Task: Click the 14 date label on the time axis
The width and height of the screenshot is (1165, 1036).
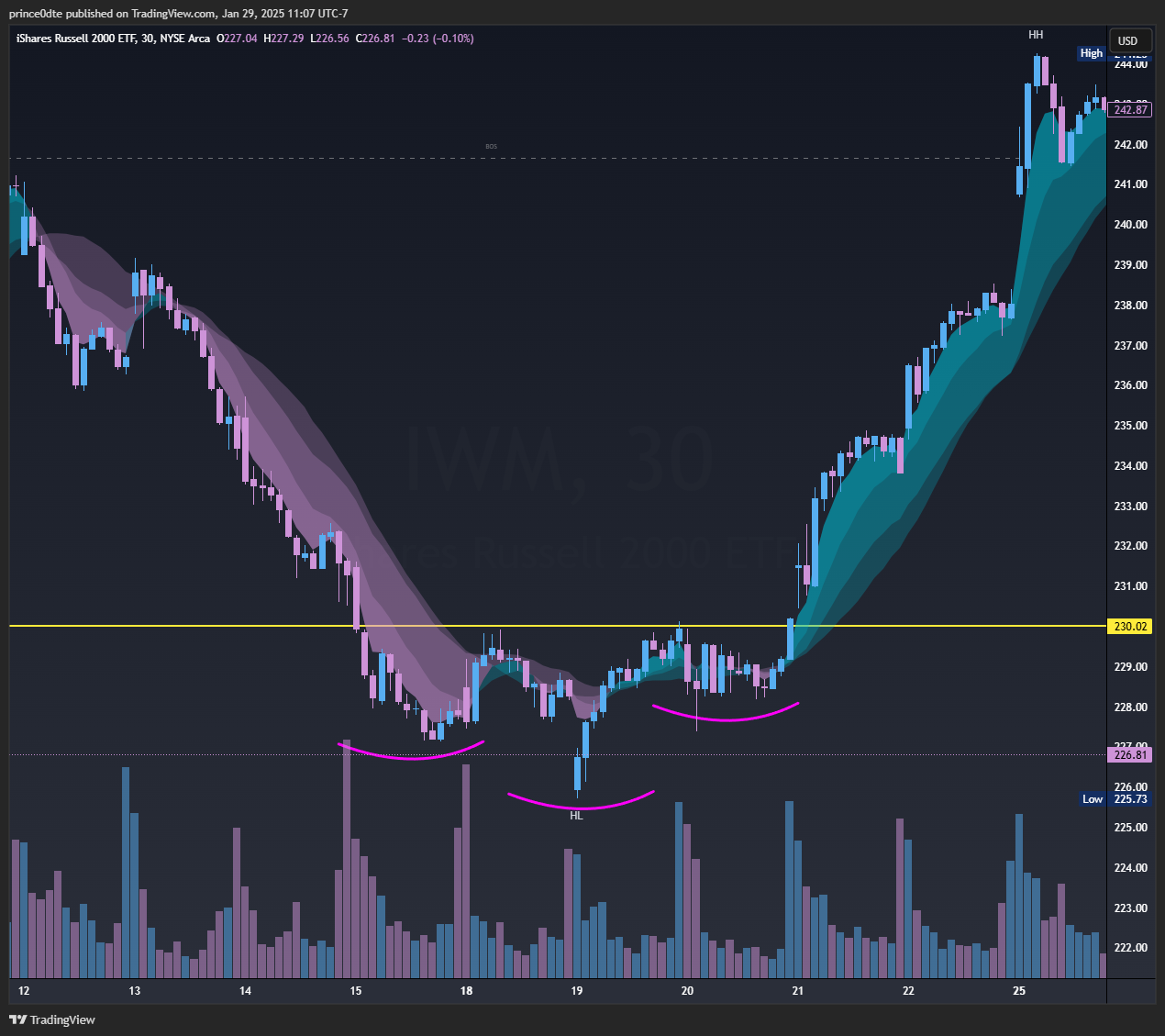Action: [245, 991]
